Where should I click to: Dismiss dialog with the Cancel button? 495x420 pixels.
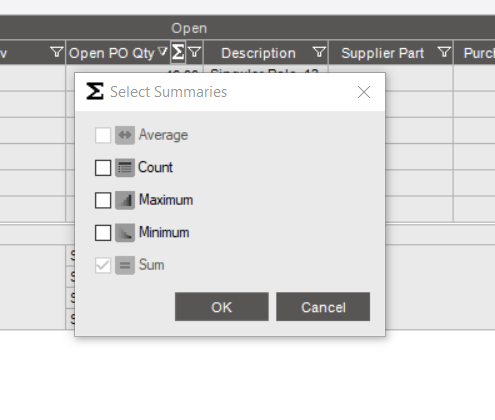[323, 307]
